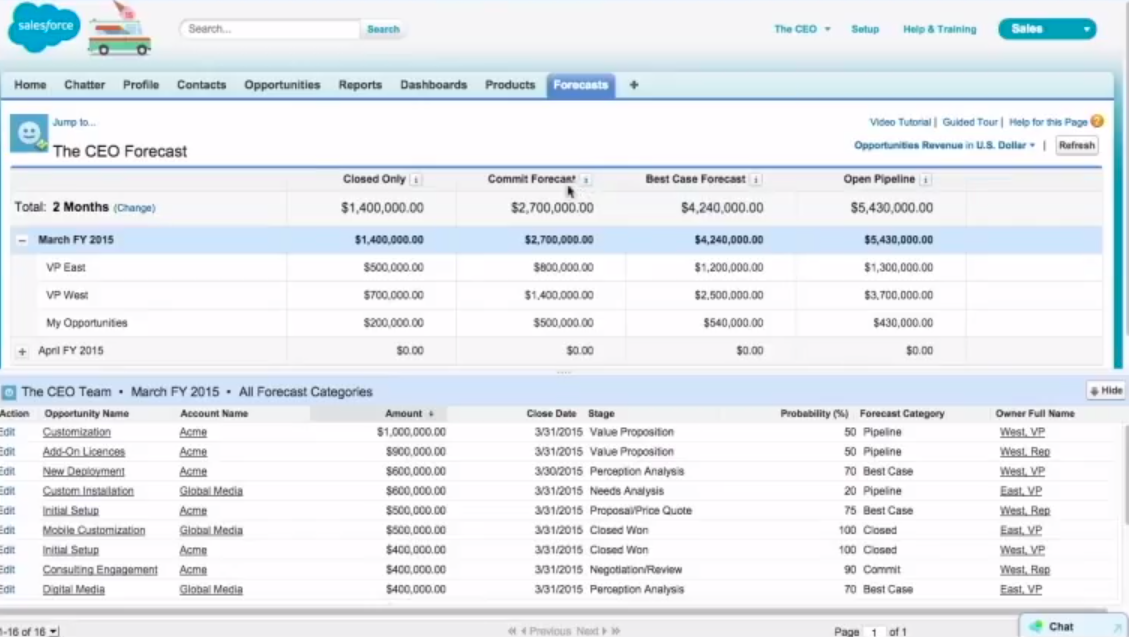Viewport: 1129px width, 637px height.
Task: Open the Sales app dropdown menu
Action: [1047, 29]
